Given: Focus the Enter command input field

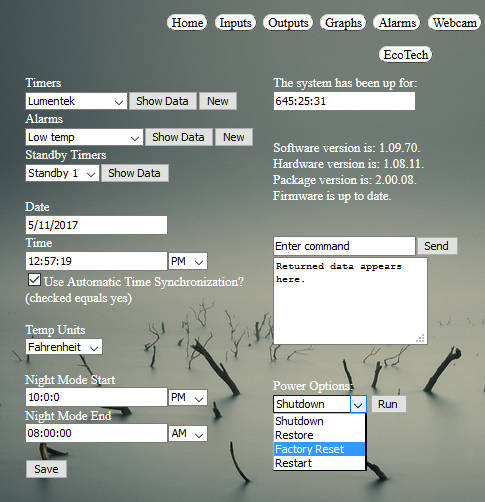Looking at the screenshot, I should point(344,246).
